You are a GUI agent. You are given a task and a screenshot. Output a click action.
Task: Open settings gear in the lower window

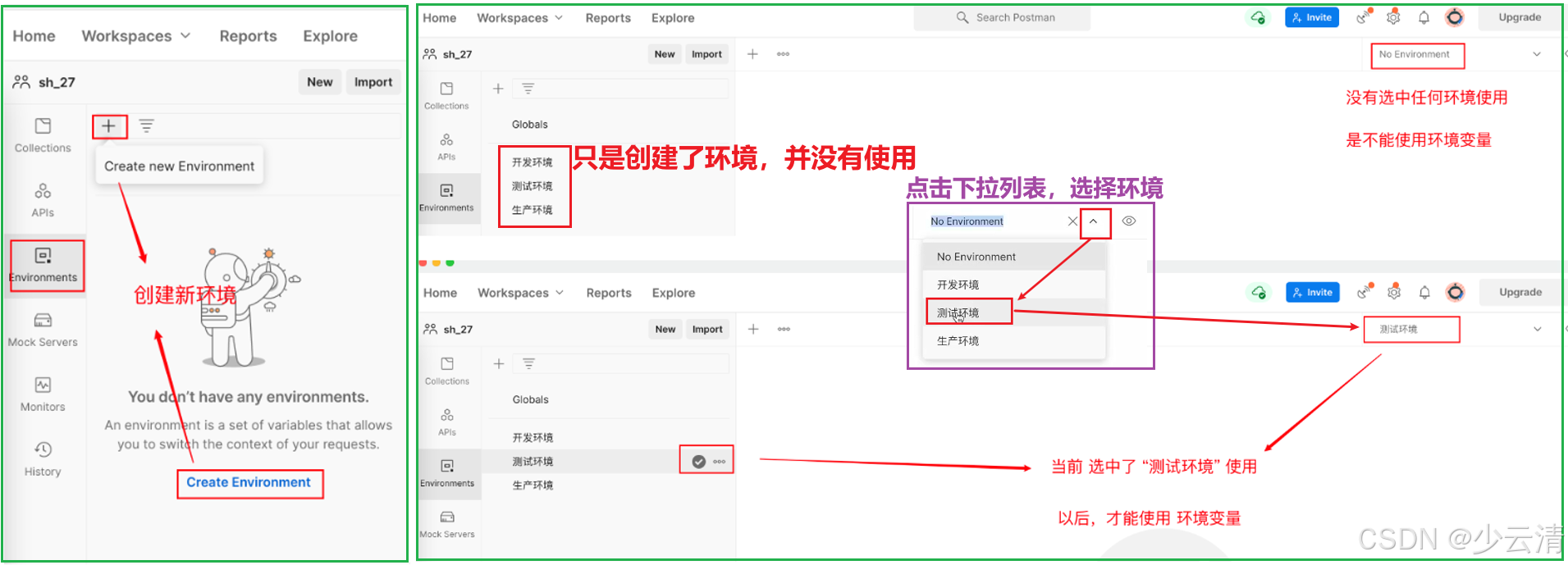click(x=1394, y=292)
